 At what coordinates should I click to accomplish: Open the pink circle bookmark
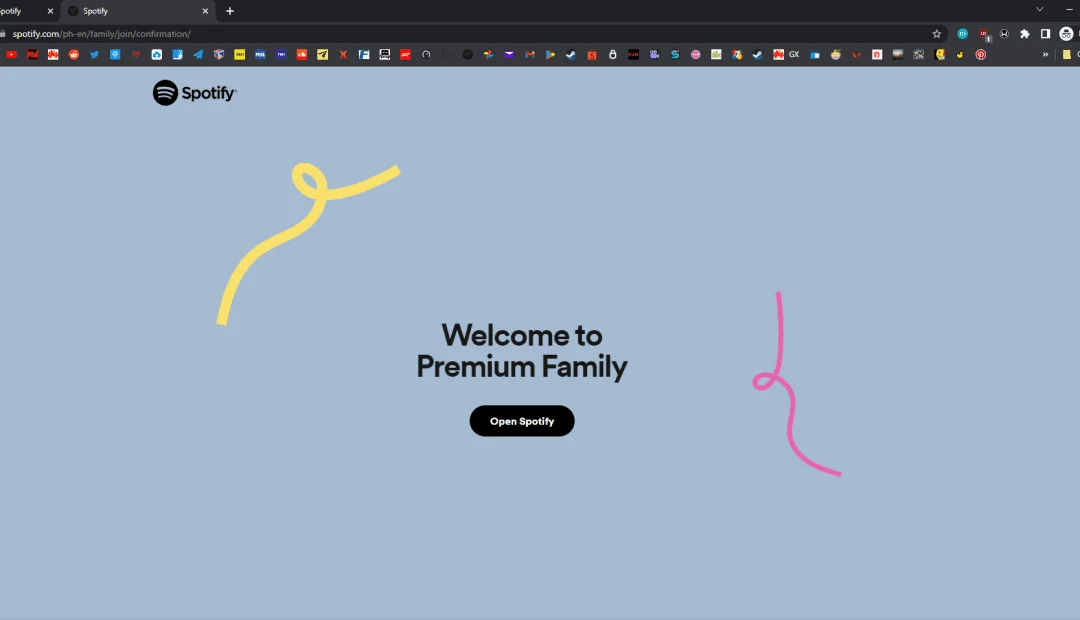point(696,54)
